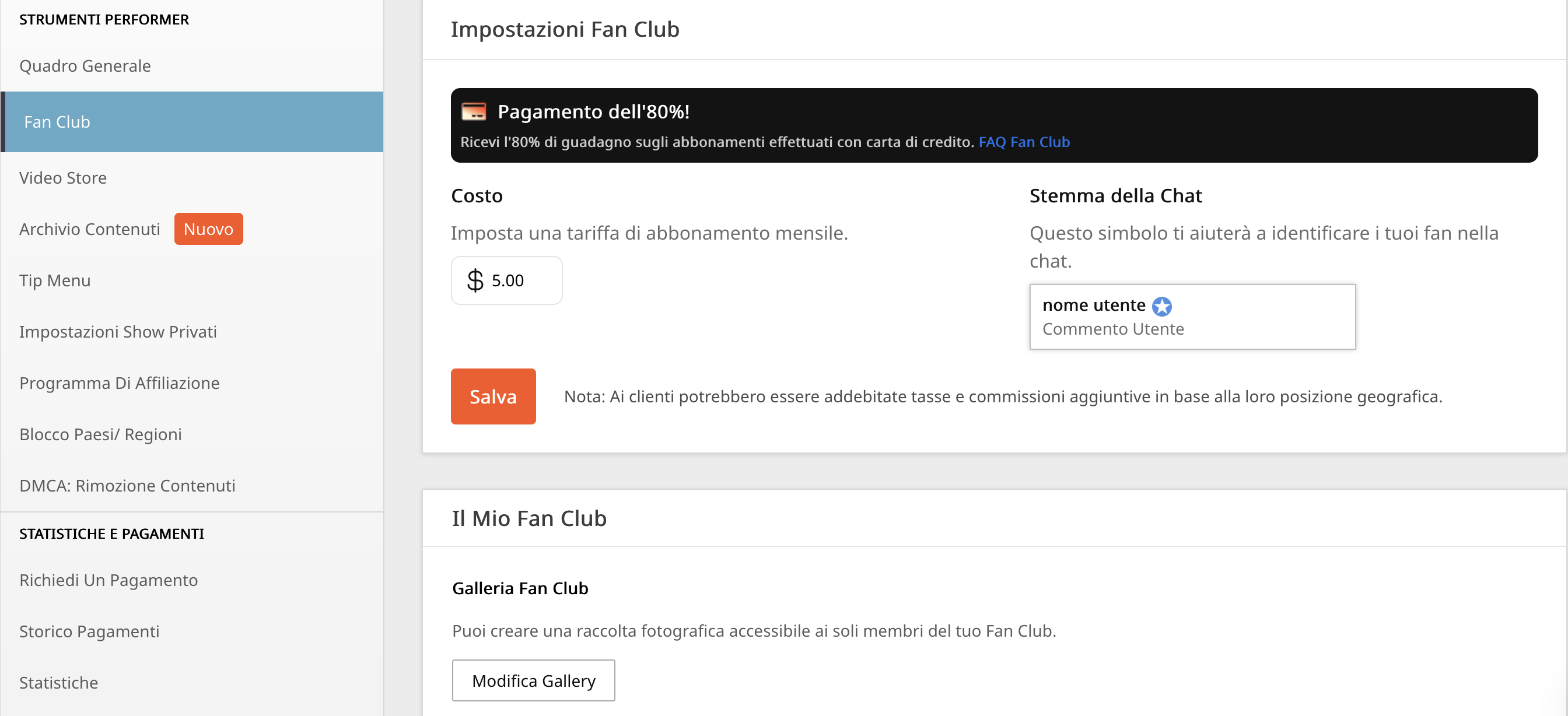Viewport: 1568px width, 716px height.
Task: Click the Modifica Gallery button
Action: [533, 680]
